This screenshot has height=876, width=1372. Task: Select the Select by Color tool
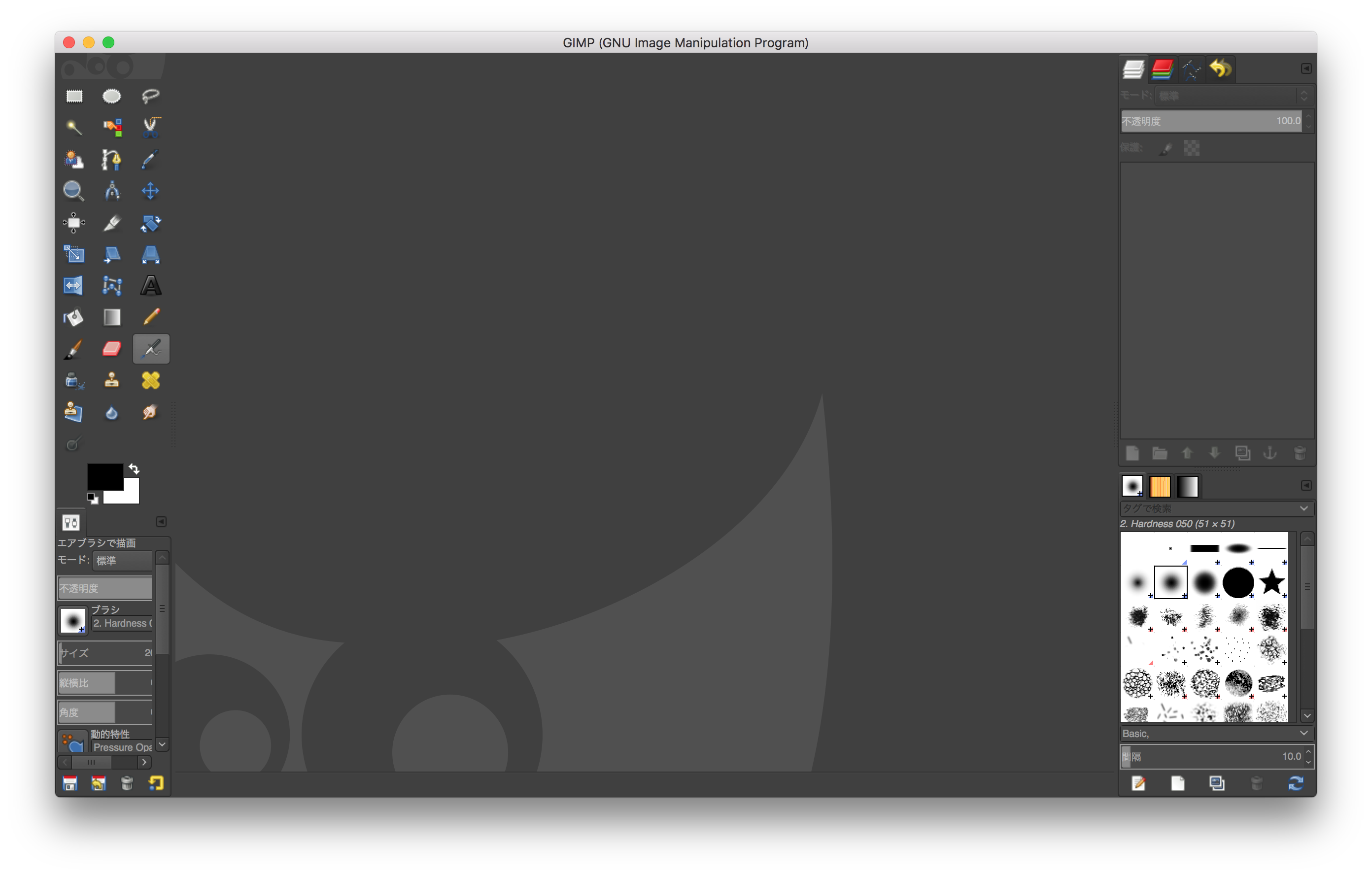click(x=112, y=127)
